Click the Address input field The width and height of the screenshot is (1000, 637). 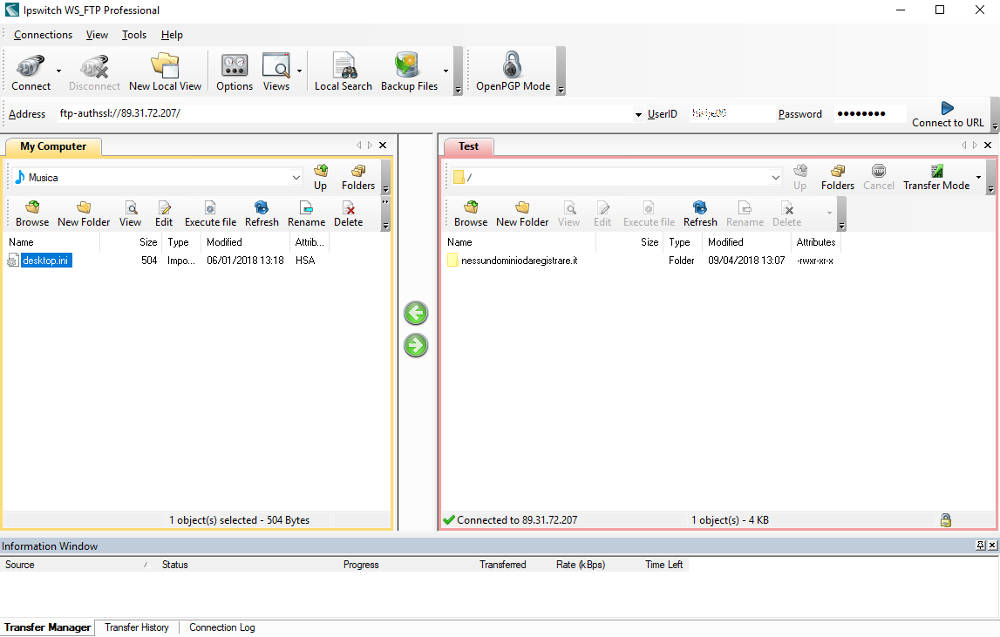[x=344, y=113]
